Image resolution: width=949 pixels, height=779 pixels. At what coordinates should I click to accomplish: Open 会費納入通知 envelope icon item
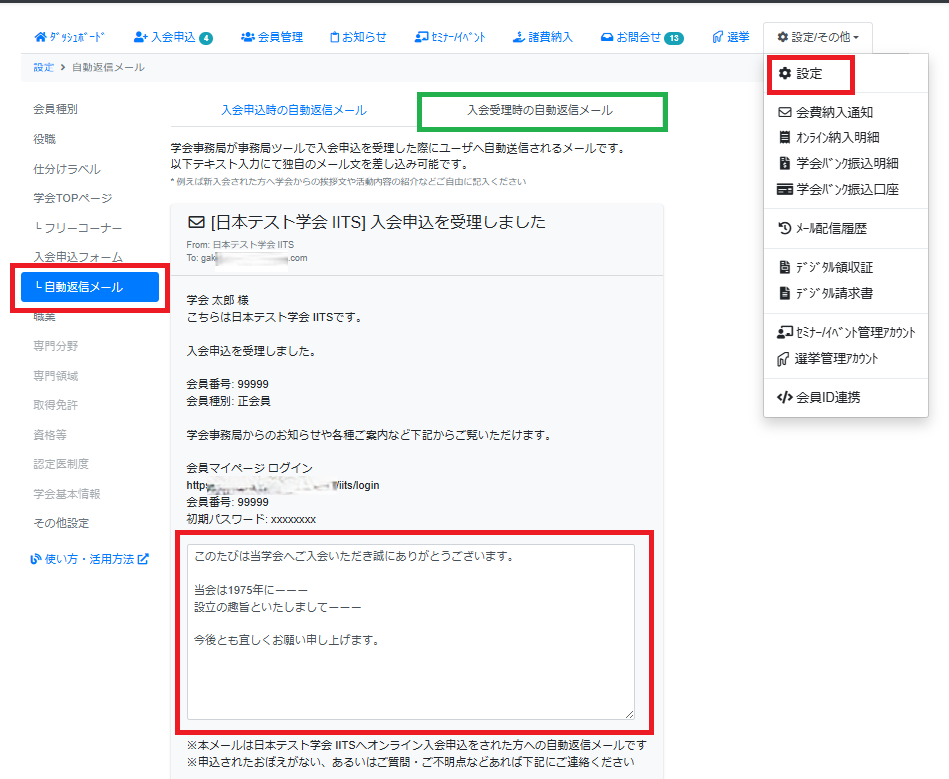pos(784,113)
